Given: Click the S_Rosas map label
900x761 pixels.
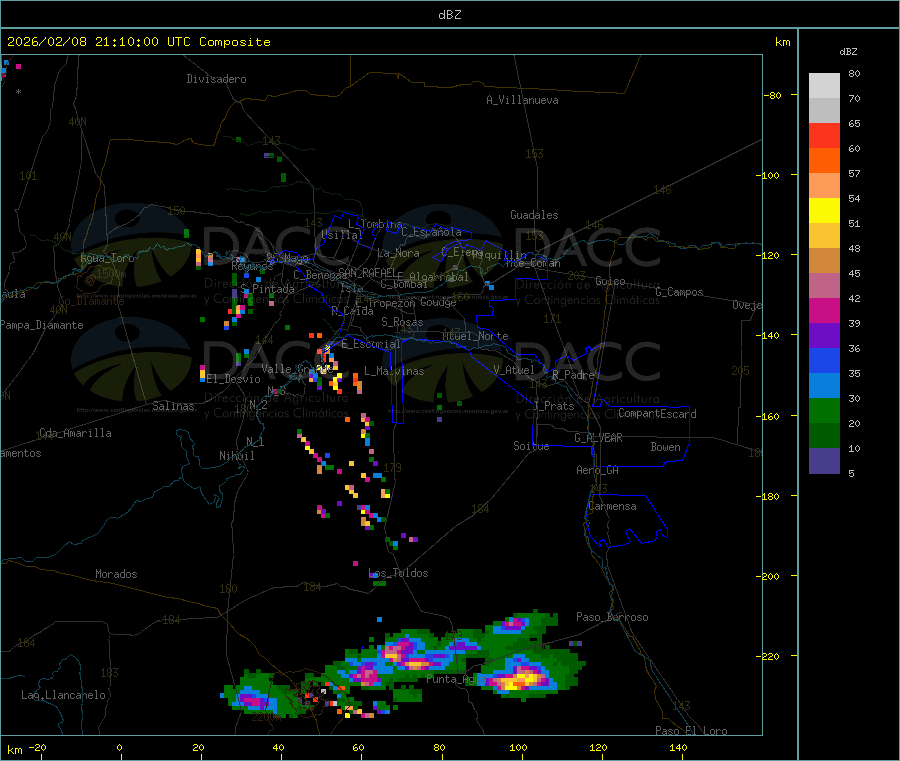Looking at the screenshot, I should click(x=402, y=322).
